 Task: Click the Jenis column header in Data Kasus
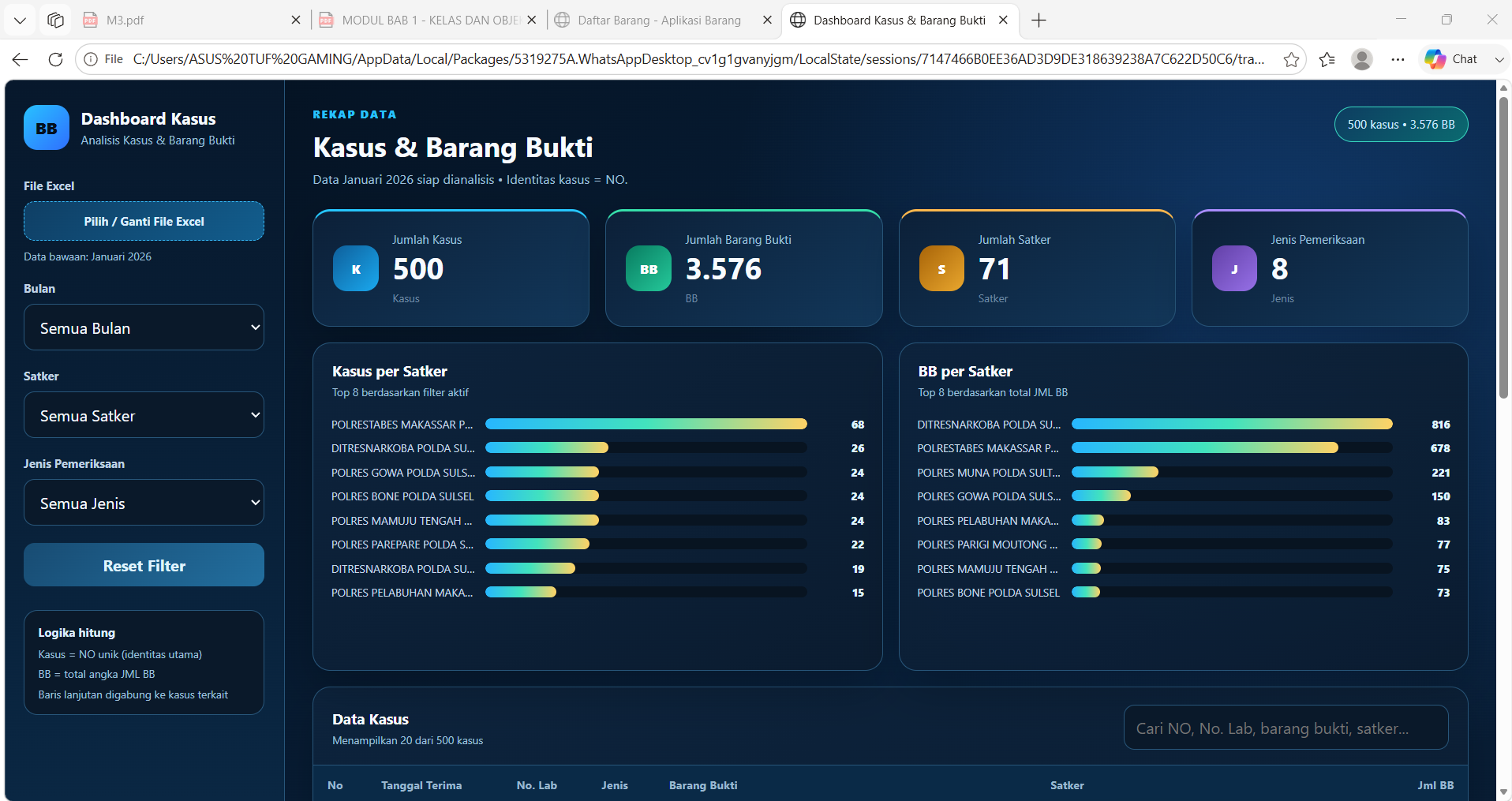(615, 785)
